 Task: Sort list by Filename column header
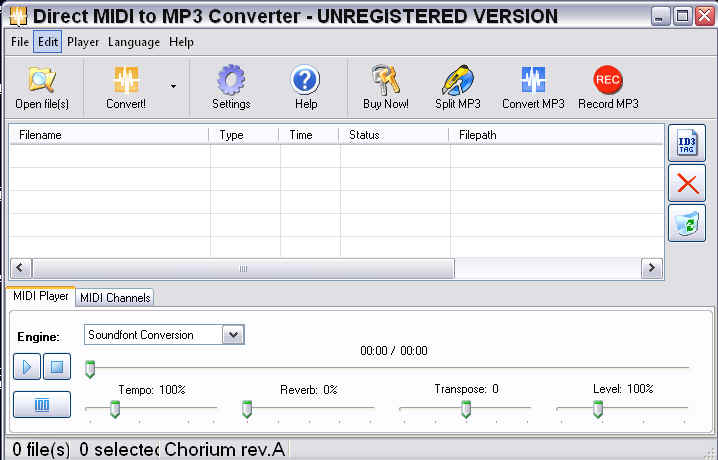click(x=109, y=135)
